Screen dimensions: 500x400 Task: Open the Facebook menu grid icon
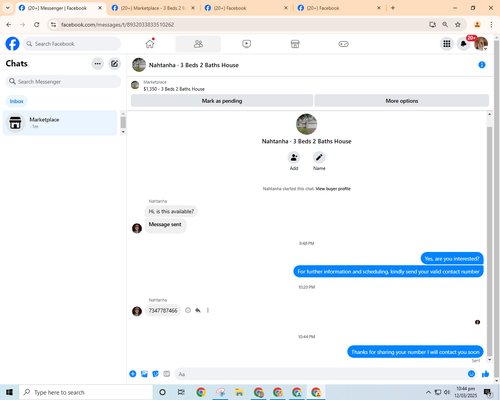click(x=447, y=44)
